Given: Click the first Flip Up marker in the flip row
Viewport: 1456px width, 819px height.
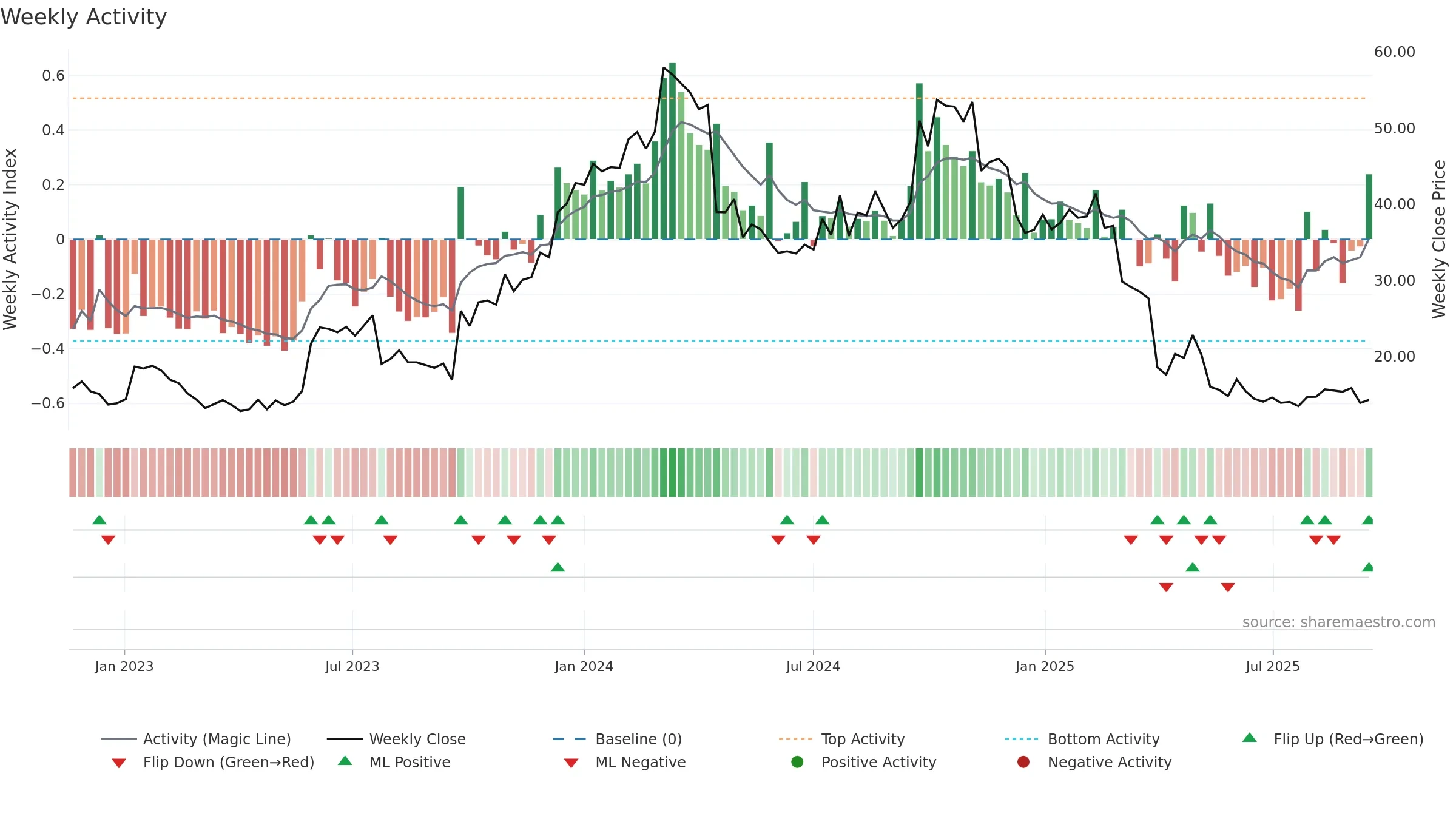Looking at the screenshot, I should [99, 520].
